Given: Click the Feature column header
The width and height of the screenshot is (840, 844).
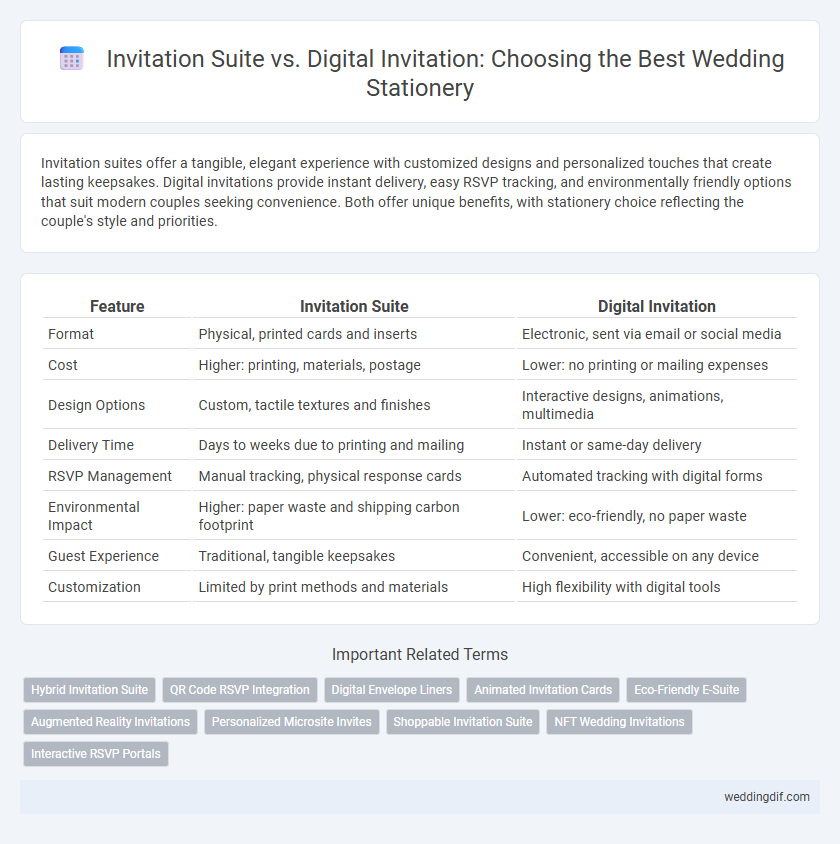Looking at the screenshot, I should point(117,306).
